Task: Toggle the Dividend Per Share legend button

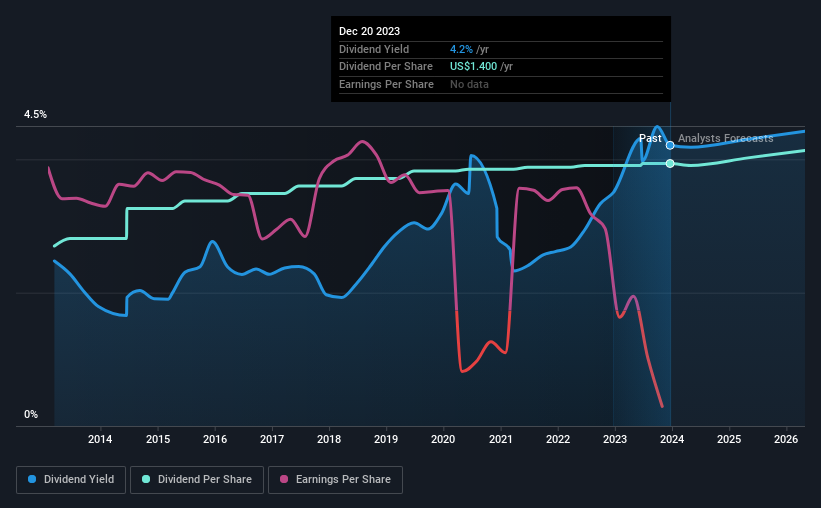Action: click(197, 480)
